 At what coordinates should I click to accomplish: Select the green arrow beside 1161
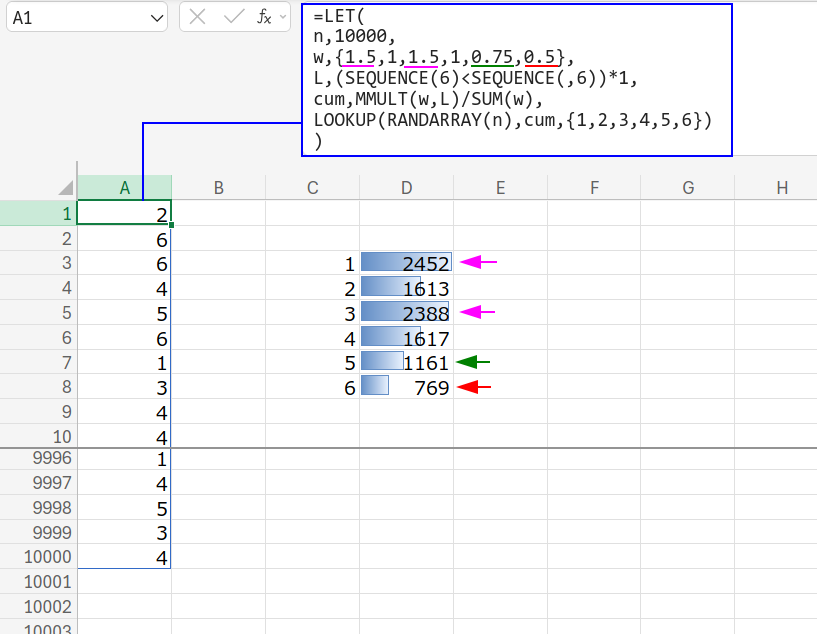click(x=473, y=362)
